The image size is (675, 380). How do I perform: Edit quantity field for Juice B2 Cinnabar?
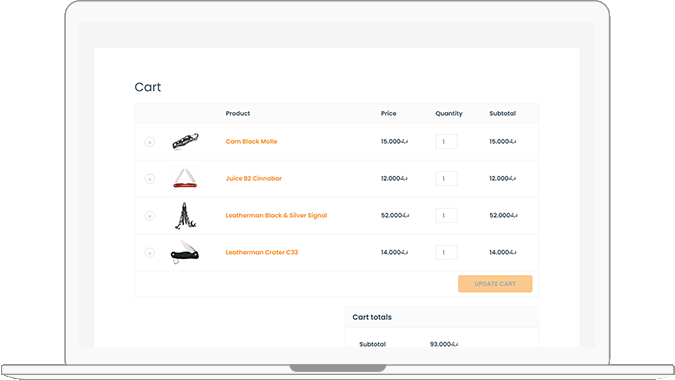(x=446, y=179)
